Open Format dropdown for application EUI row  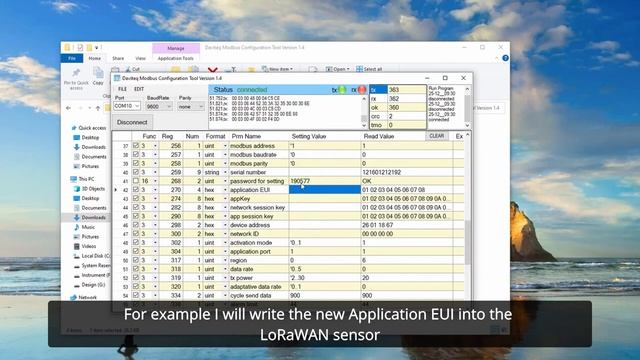click(225, 190)
